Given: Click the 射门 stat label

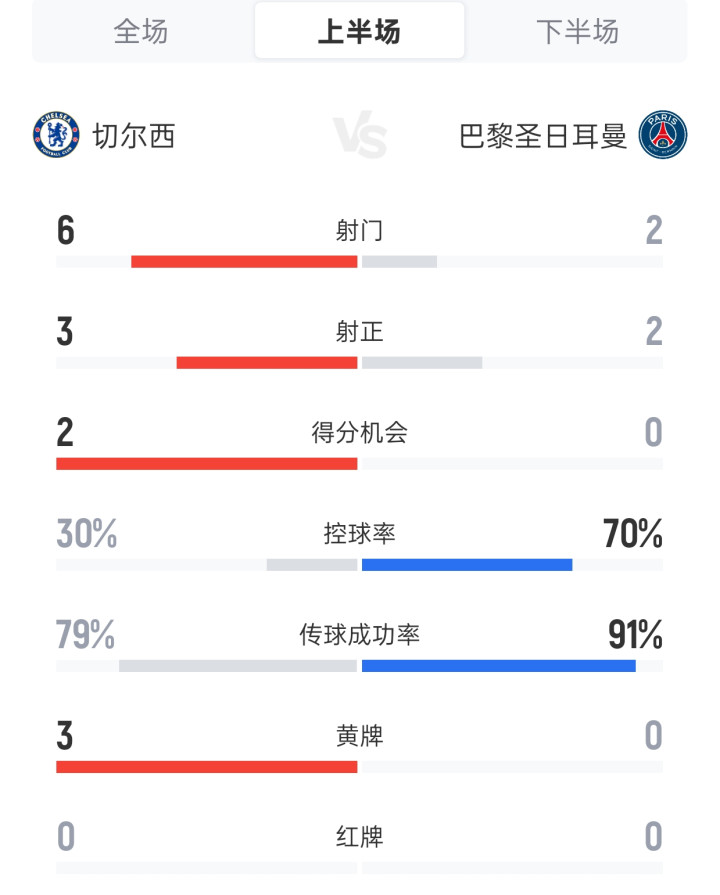Looking at the screenshot, I should pyautogui.click(x=359, y=231).
